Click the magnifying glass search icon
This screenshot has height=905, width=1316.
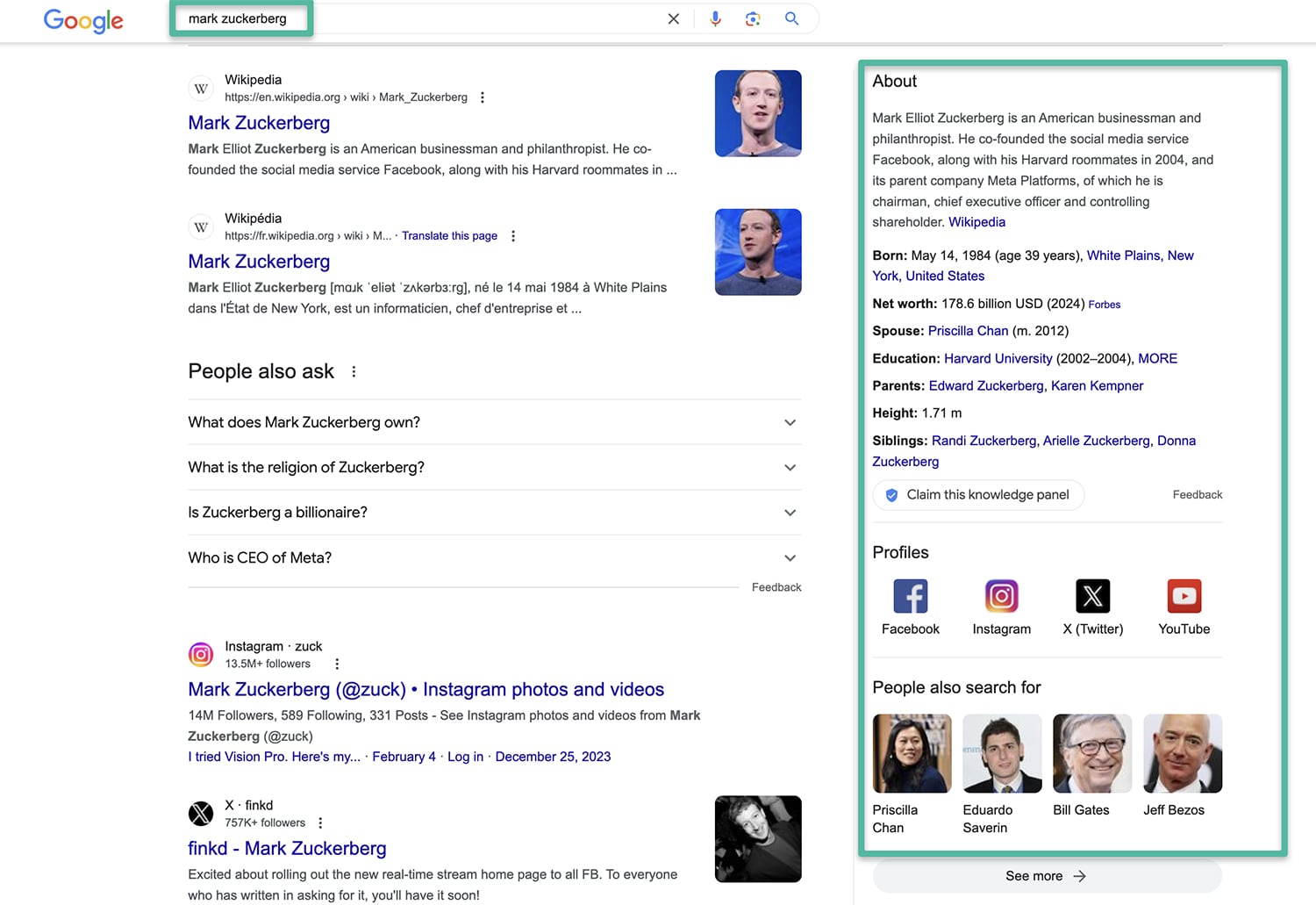click(791, 18)
